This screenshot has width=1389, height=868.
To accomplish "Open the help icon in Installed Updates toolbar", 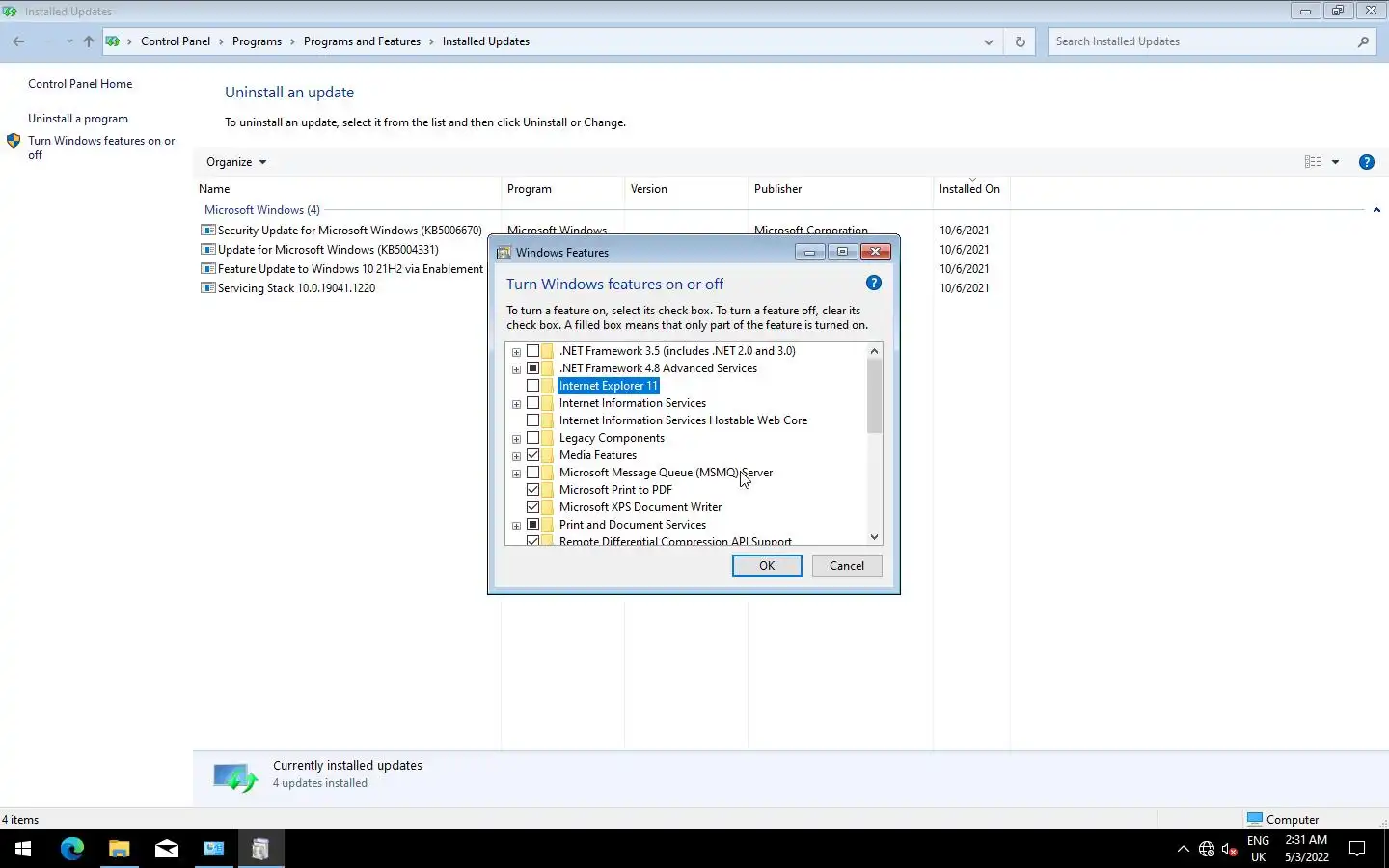I will coord(1366,162).
